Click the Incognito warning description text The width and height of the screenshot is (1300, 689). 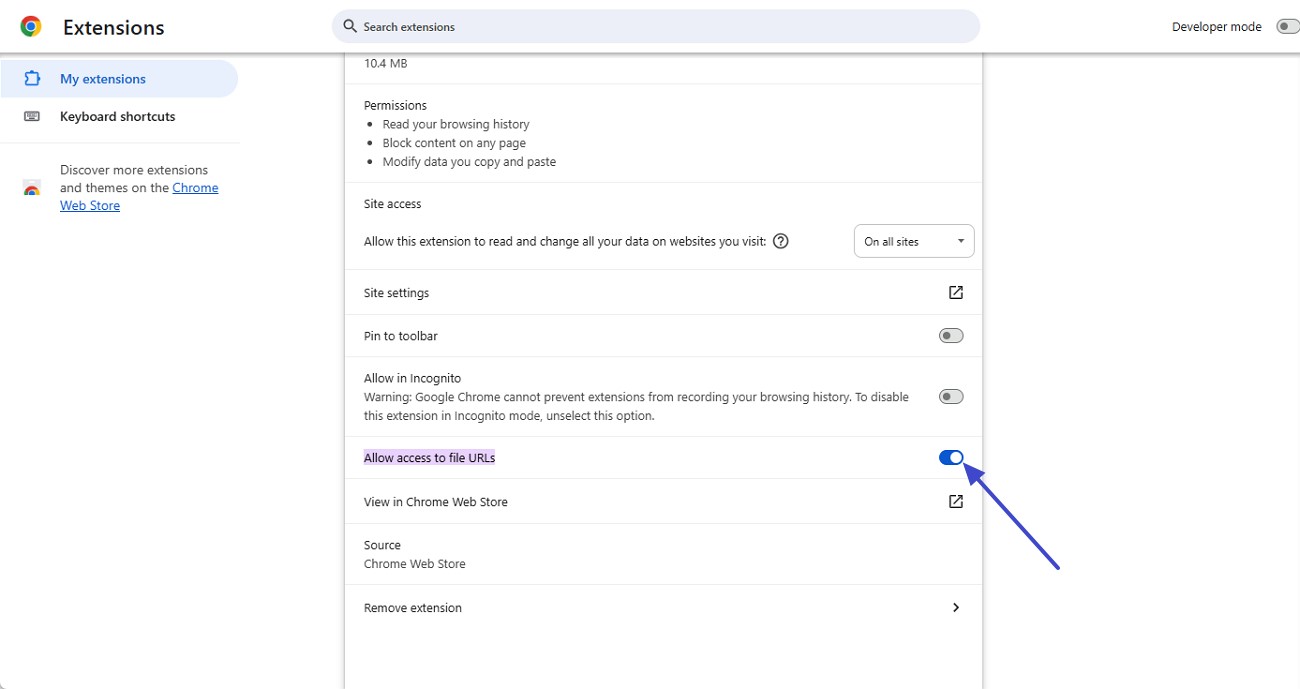point(636,406)
